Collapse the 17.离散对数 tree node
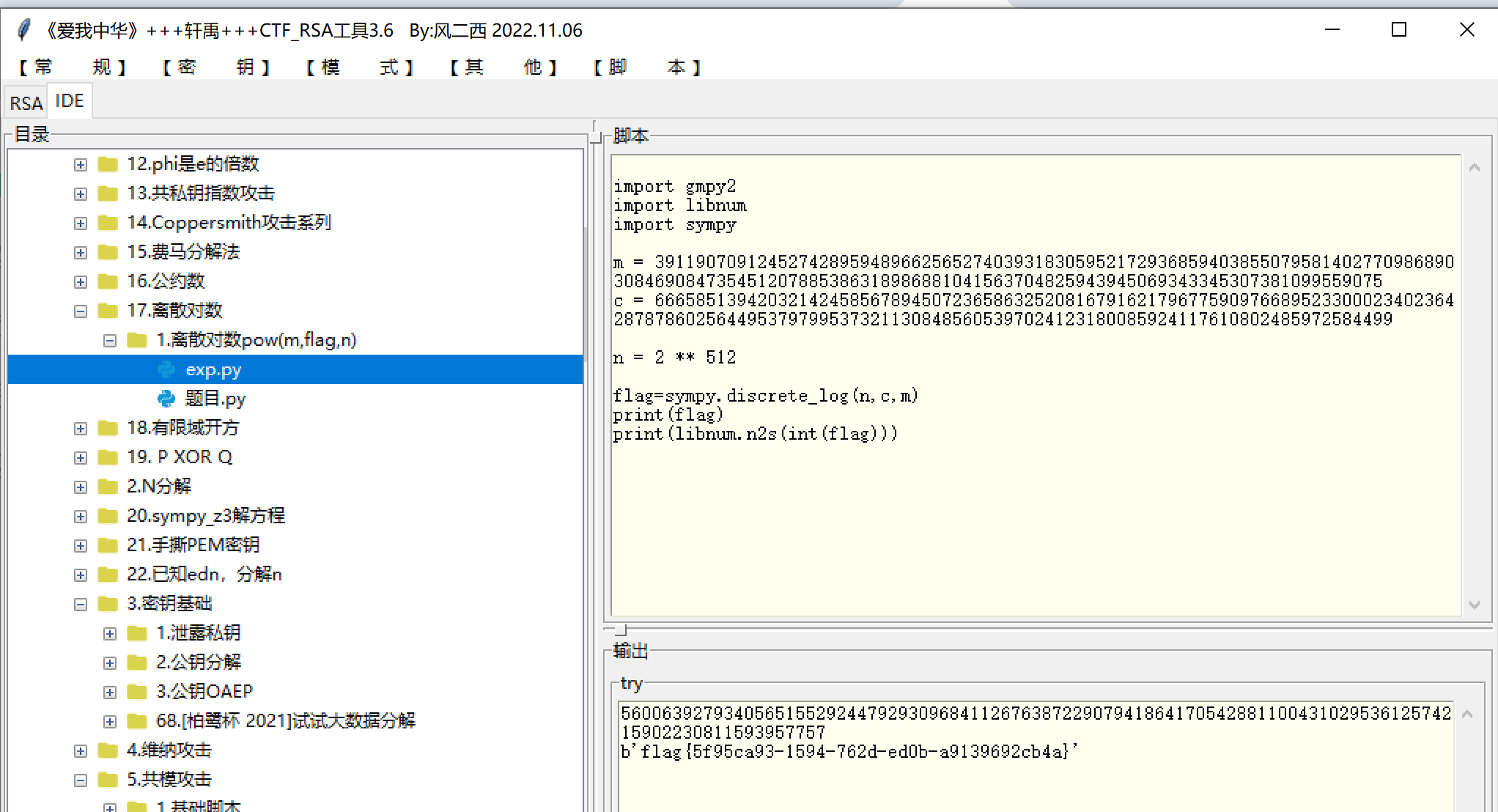The image size is (1498, 812). [x=81, y=311]
